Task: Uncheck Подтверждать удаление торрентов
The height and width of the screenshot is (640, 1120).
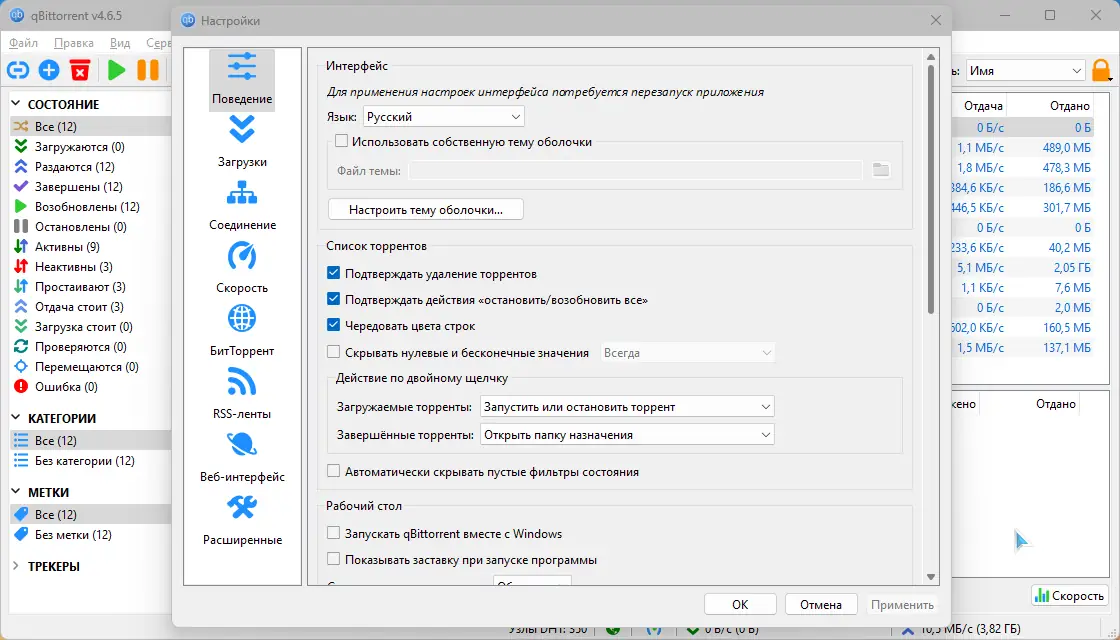Action: click(x=334, y=274)
